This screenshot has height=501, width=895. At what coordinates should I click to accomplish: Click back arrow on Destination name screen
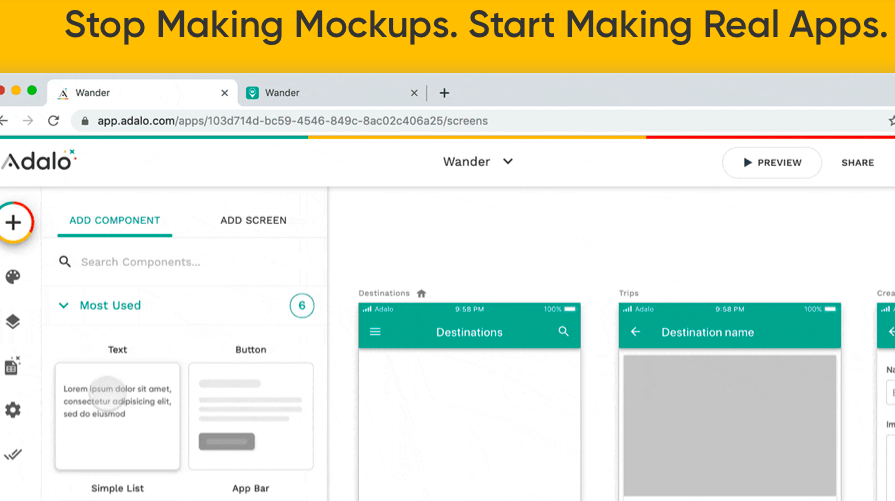click(635, 332)
